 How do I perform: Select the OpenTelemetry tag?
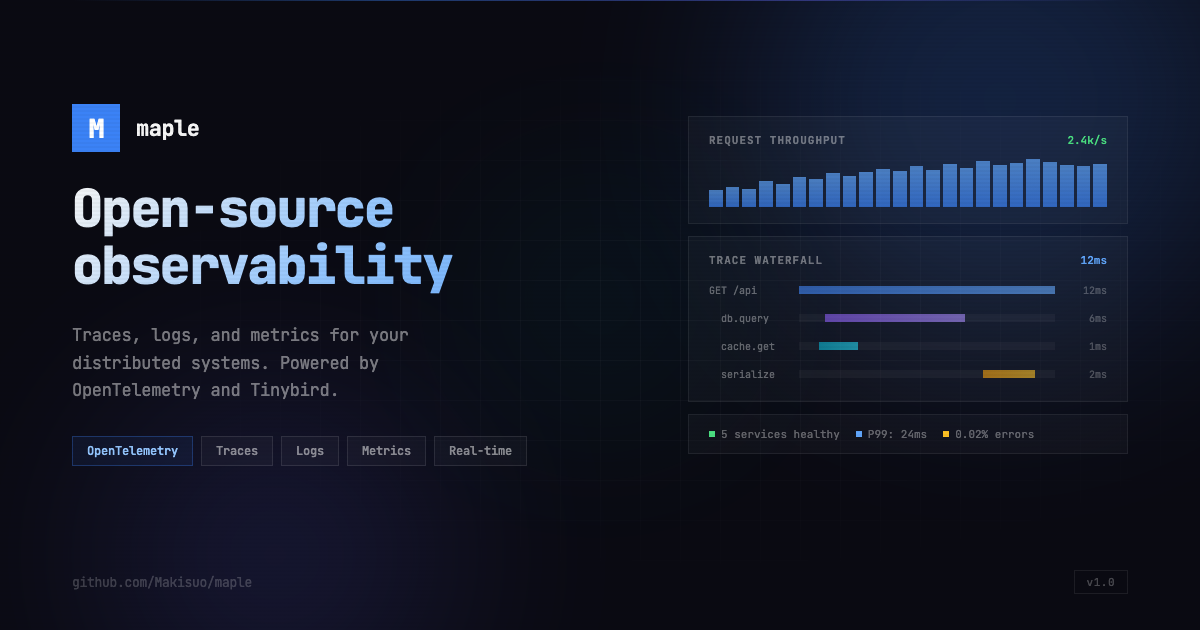132,451
